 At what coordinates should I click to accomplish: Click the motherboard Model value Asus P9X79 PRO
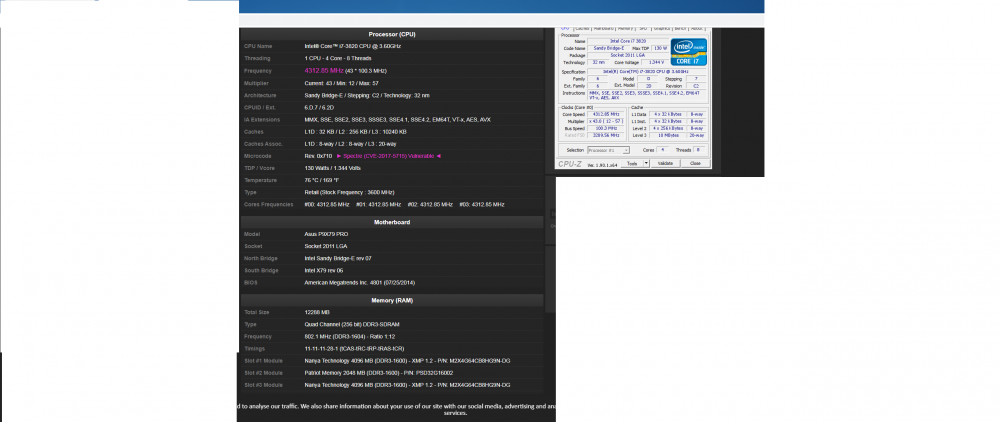point(327,235)
